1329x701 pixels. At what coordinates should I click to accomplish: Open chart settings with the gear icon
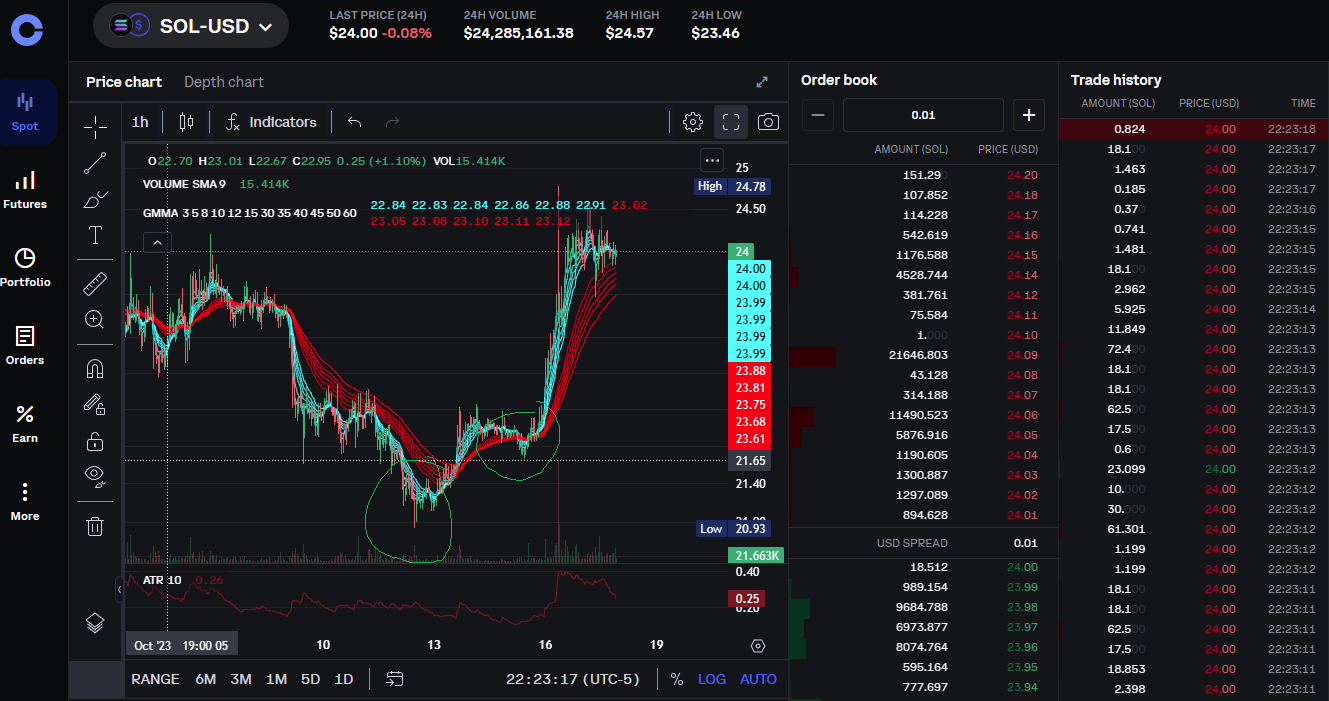(x=692, y=121)
